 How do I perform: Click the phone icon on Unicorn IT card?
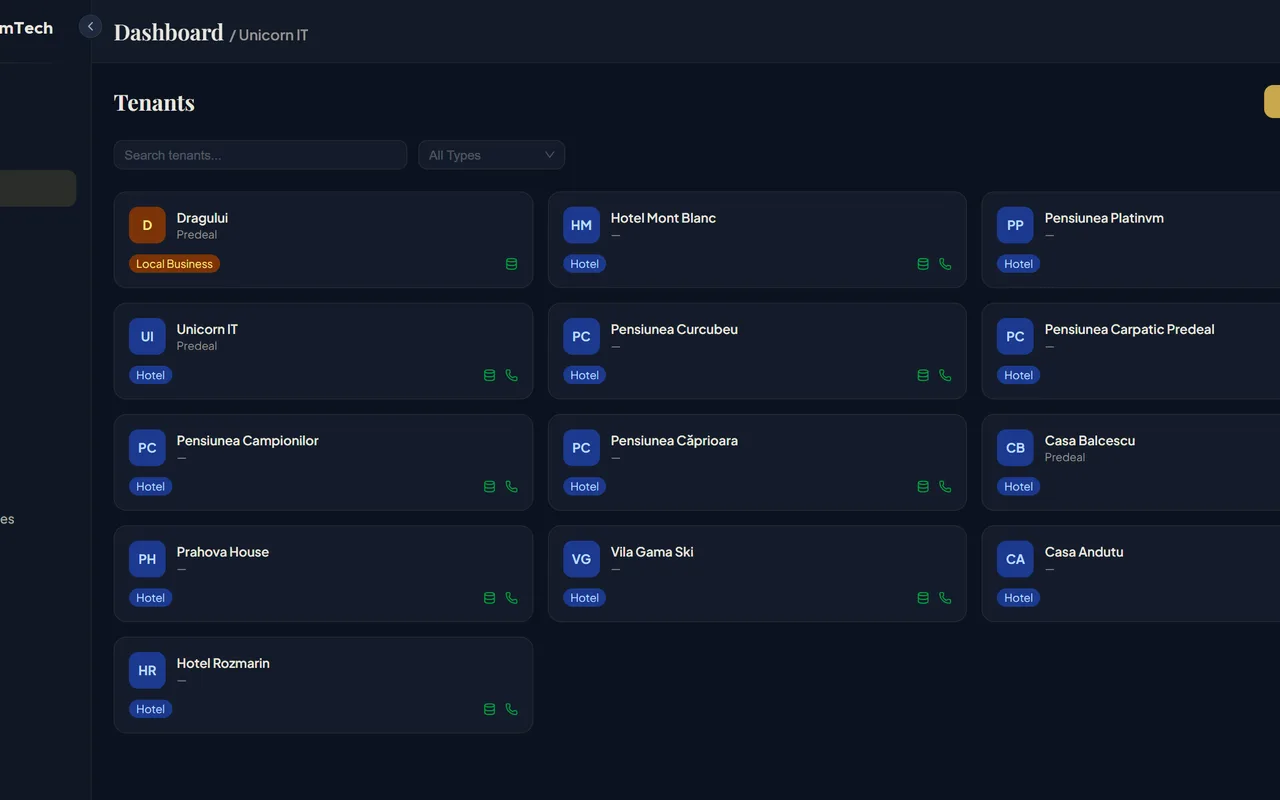pyautogui.click(x=511, y=375)
